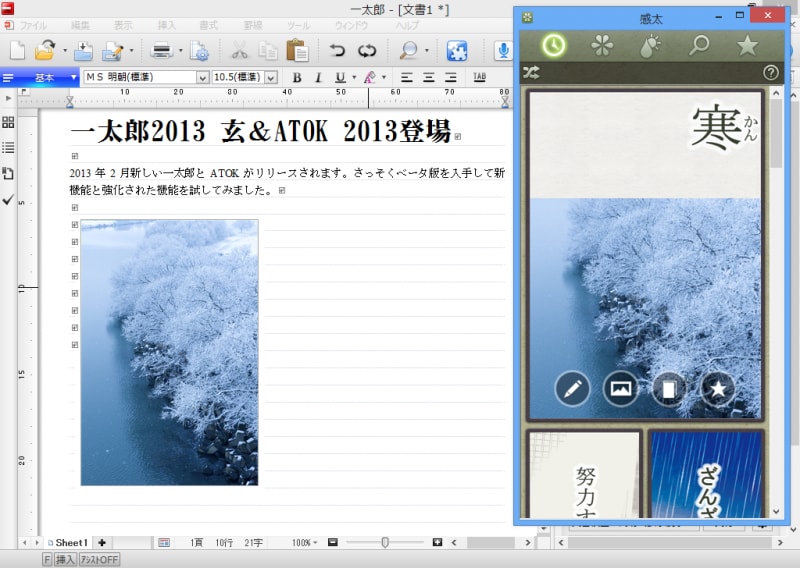Save the document with the save icon
This screenshot has height=568, width=800.
(83, 50)
